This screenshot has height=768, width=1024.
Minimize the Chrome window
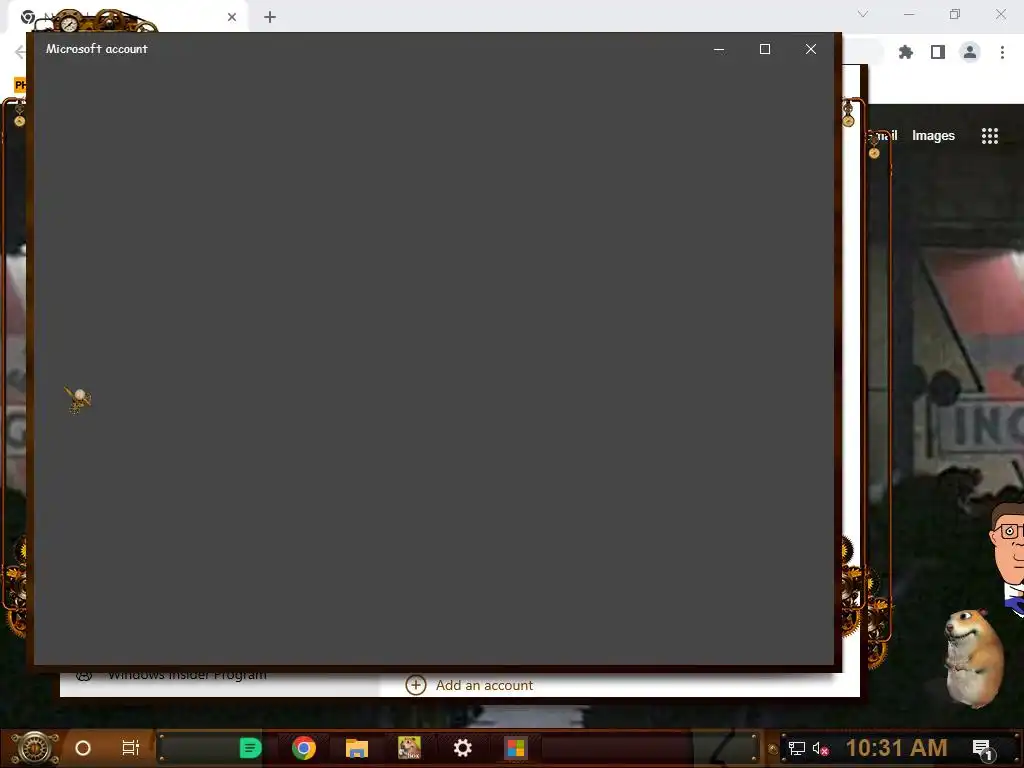[x=909, y=14]
